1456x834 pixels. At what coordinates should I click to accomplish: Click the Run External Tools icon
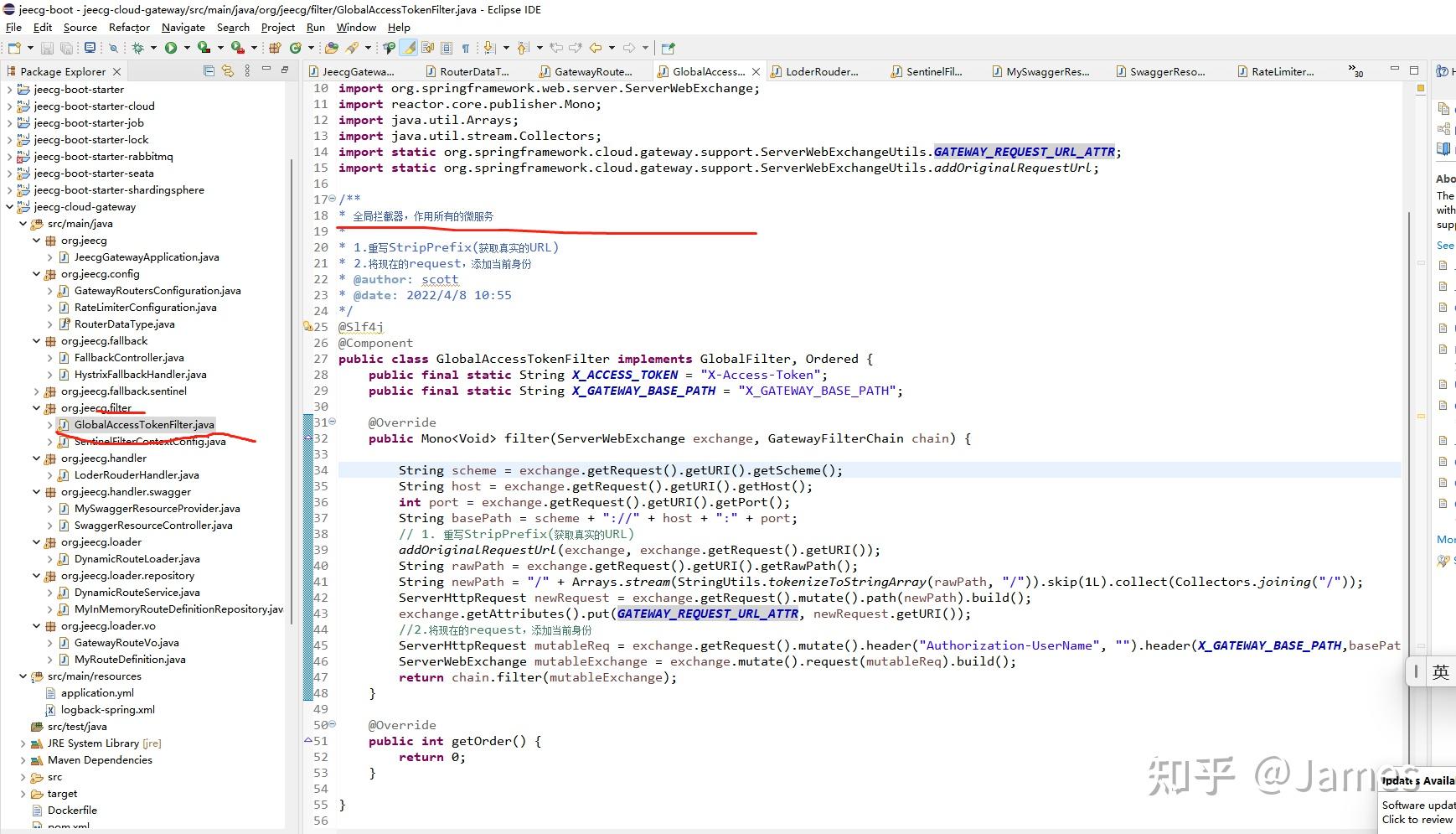click(238, 48)
